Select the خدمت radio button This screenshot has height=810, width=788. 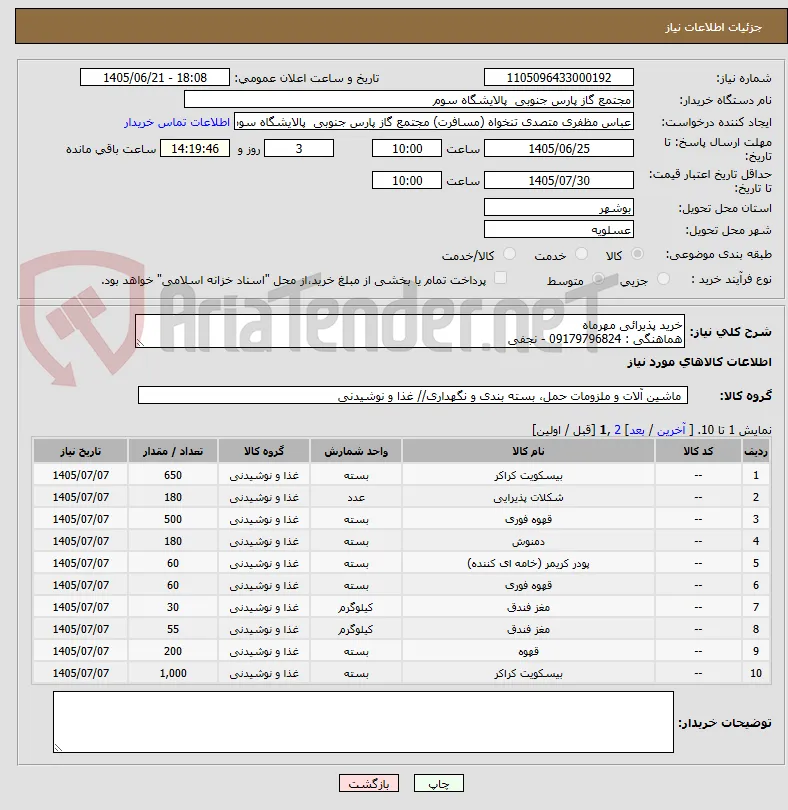(x=581, y=254)
